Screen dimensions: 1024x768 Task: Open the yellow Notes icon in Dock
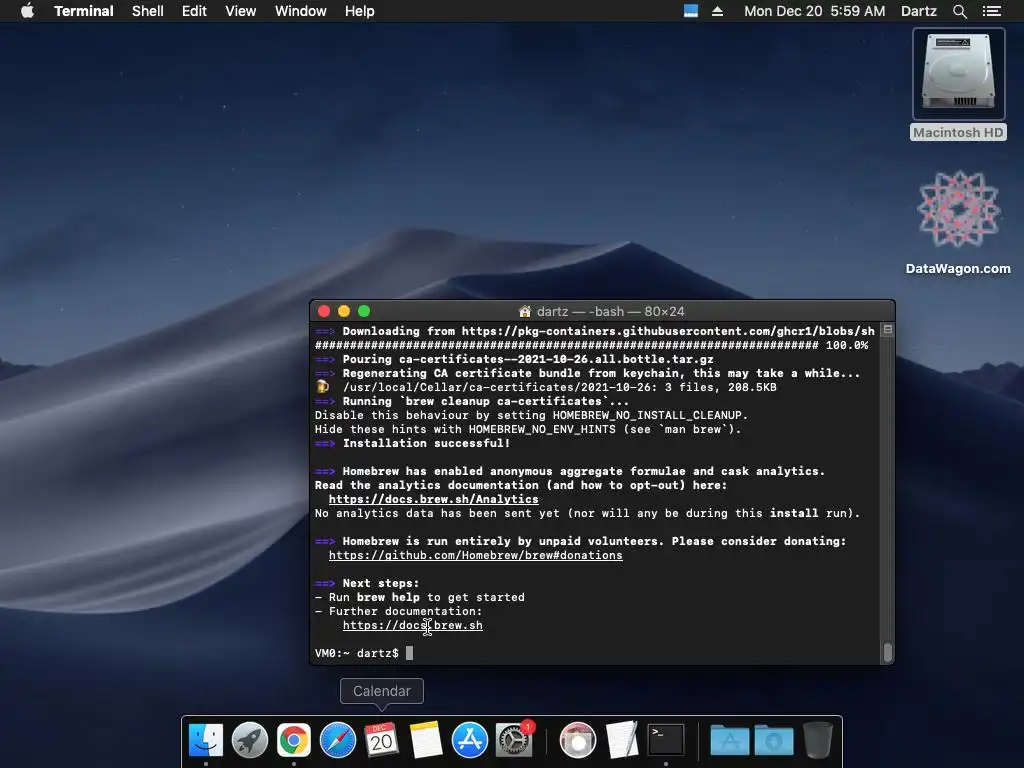pyautogui.click(x=426, y=741)
